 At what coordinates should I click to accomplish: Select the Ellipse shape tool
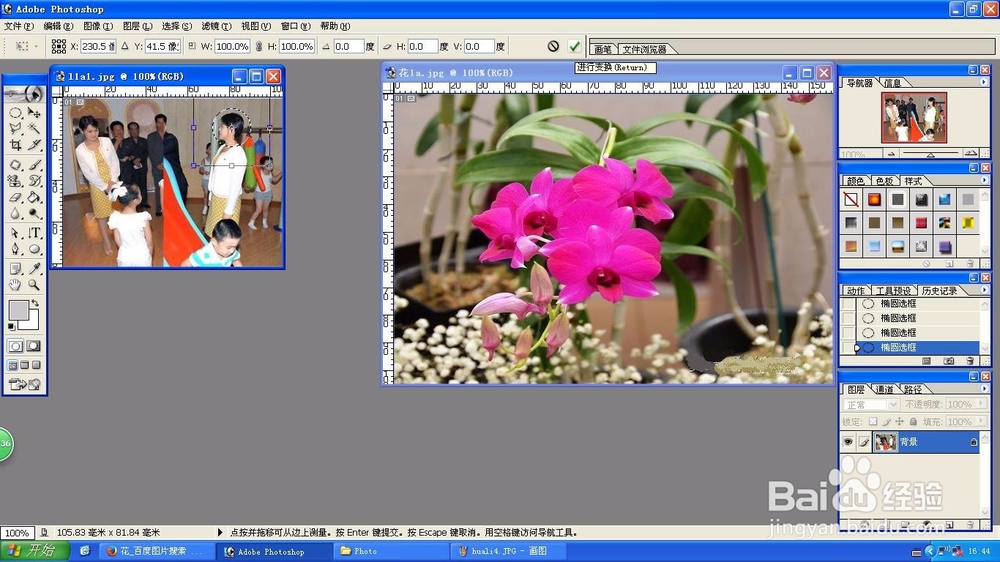tap(34, 249)
